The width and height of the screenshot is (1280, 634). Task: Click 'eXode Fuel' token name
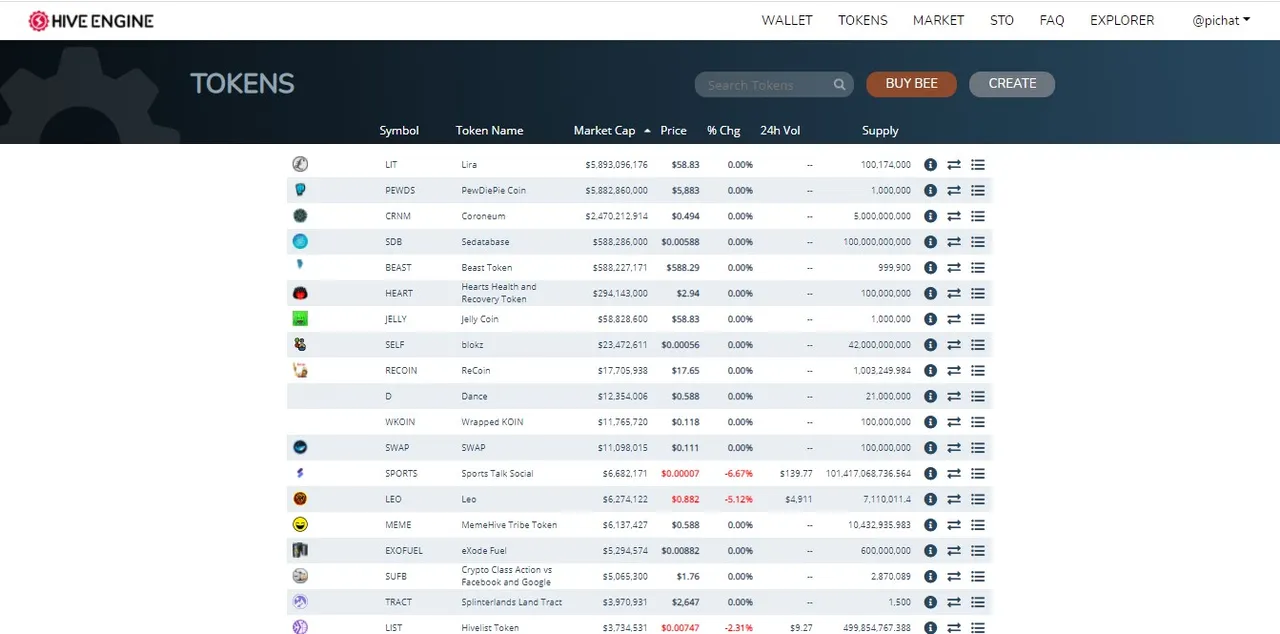pos(485,551)
